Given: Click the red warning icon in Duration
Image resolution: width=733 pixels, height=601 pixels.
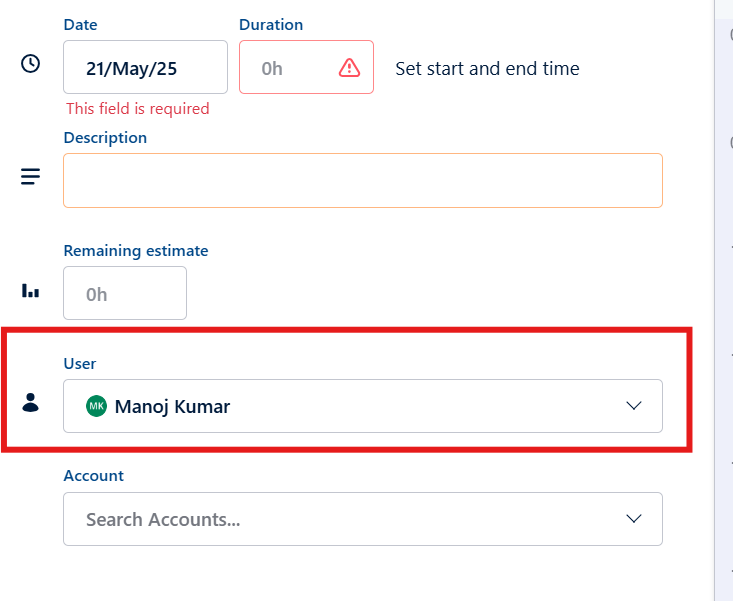Looking at the screenshot, I should point(349,68).
